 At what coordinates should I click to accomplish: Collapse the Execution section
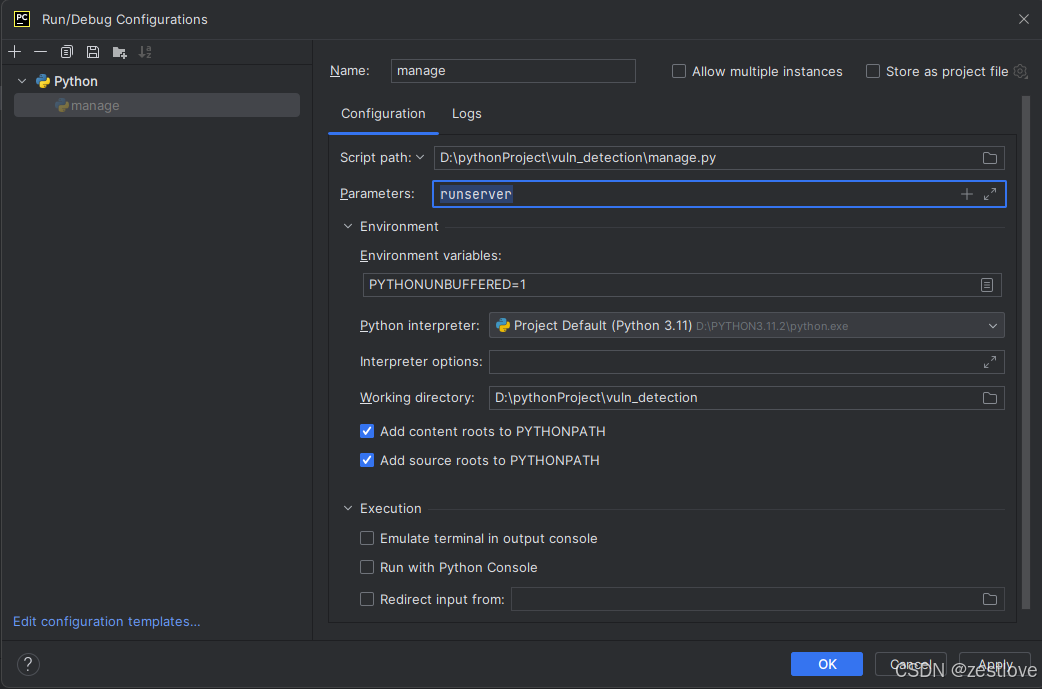(348, 508)
